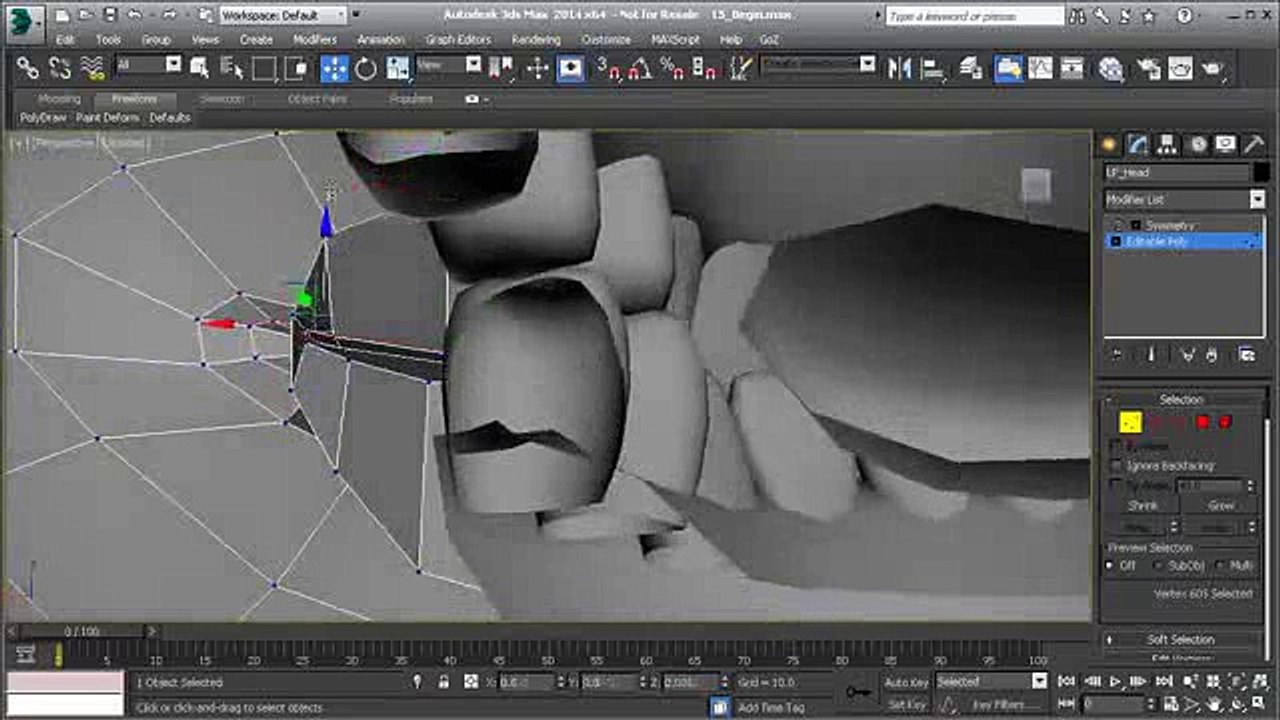Save the file with the floppy icon
The image size is (1280, 720).
click(110, 15)
